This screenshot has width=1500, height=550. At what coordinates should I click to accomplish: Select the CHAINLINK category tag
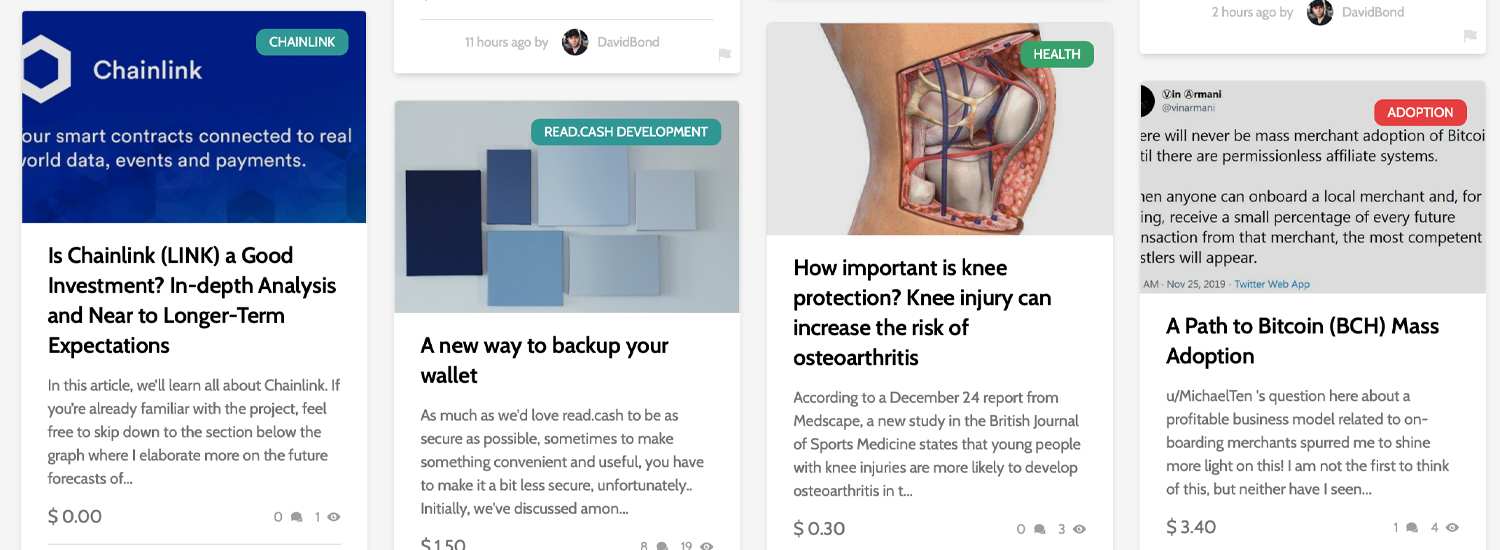[x=302, y=42]
